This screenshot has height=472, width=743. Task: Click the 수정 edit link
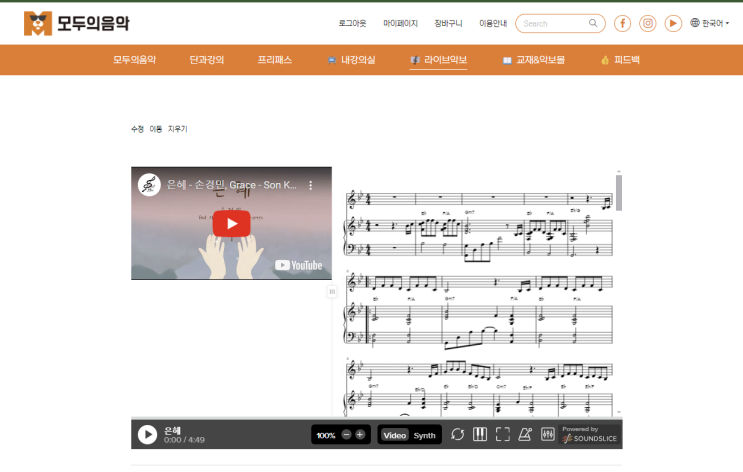coord(137,129)
